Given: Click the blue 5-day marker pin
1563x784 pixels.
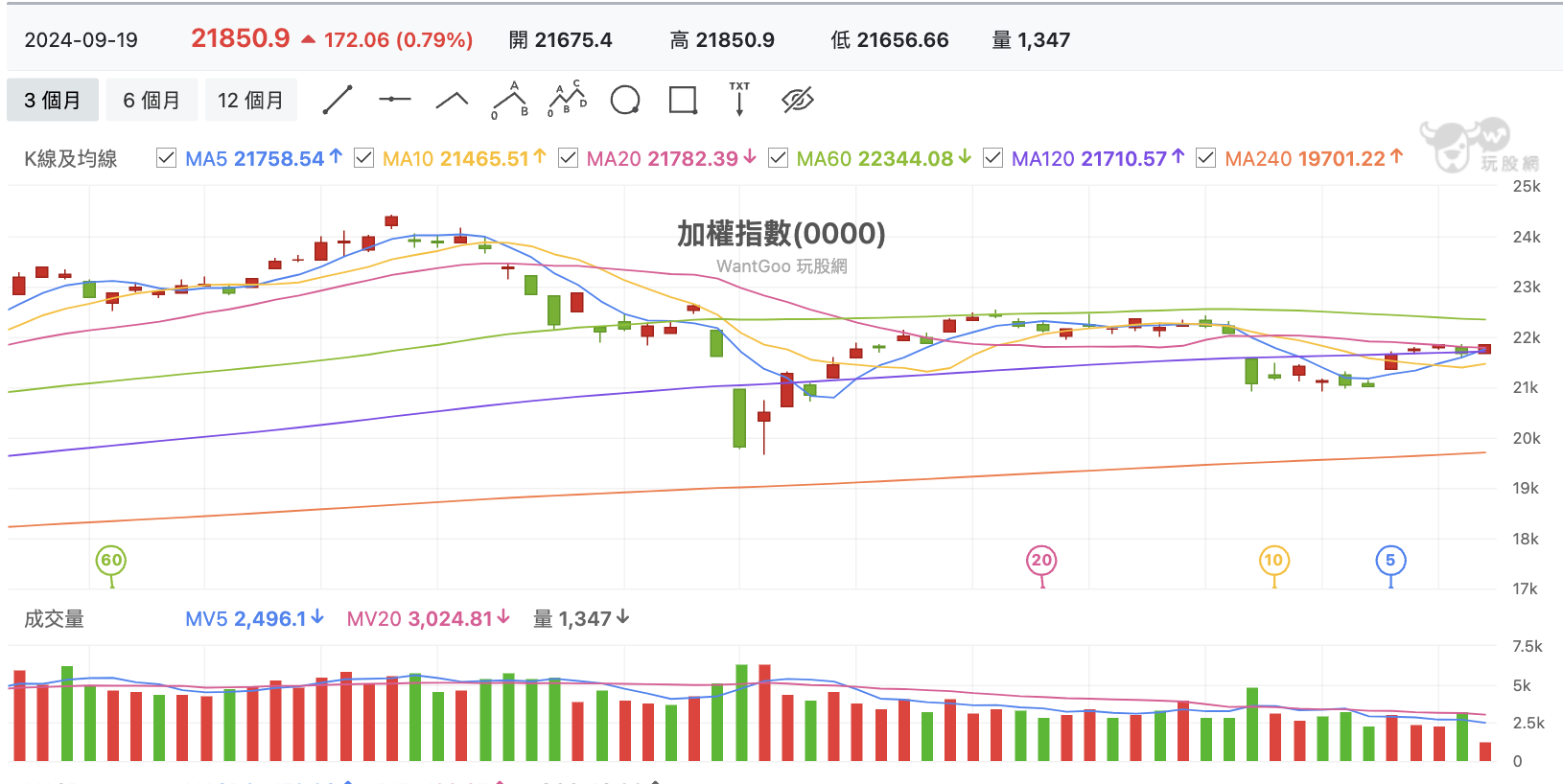Looking at the screenshot, I should point(1390,561).
